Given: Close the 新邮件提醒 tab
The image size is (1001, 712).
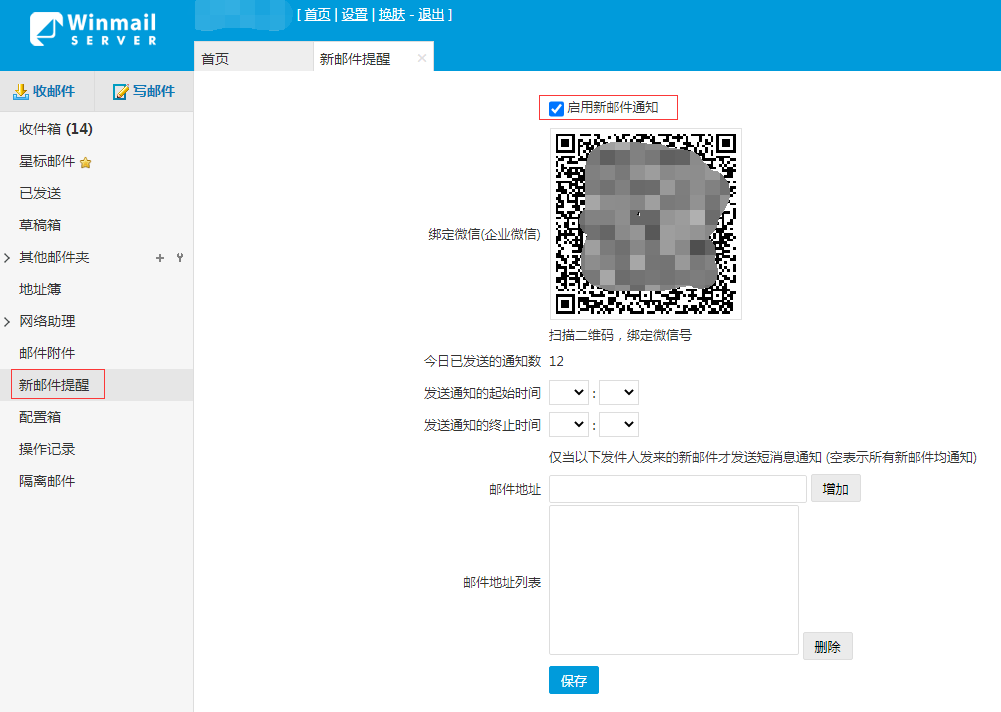Looking at the screenshot, I should tap(422, 58).
